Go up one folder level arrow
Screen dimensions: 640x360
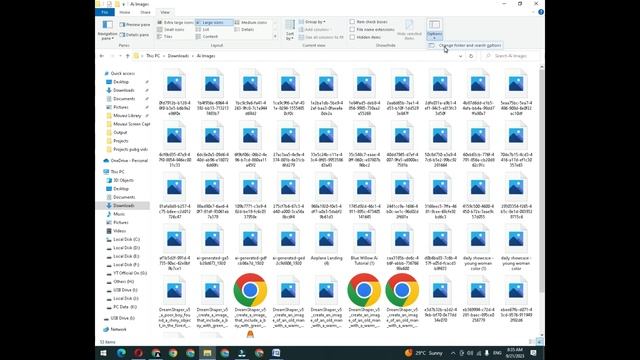(127, 56)
